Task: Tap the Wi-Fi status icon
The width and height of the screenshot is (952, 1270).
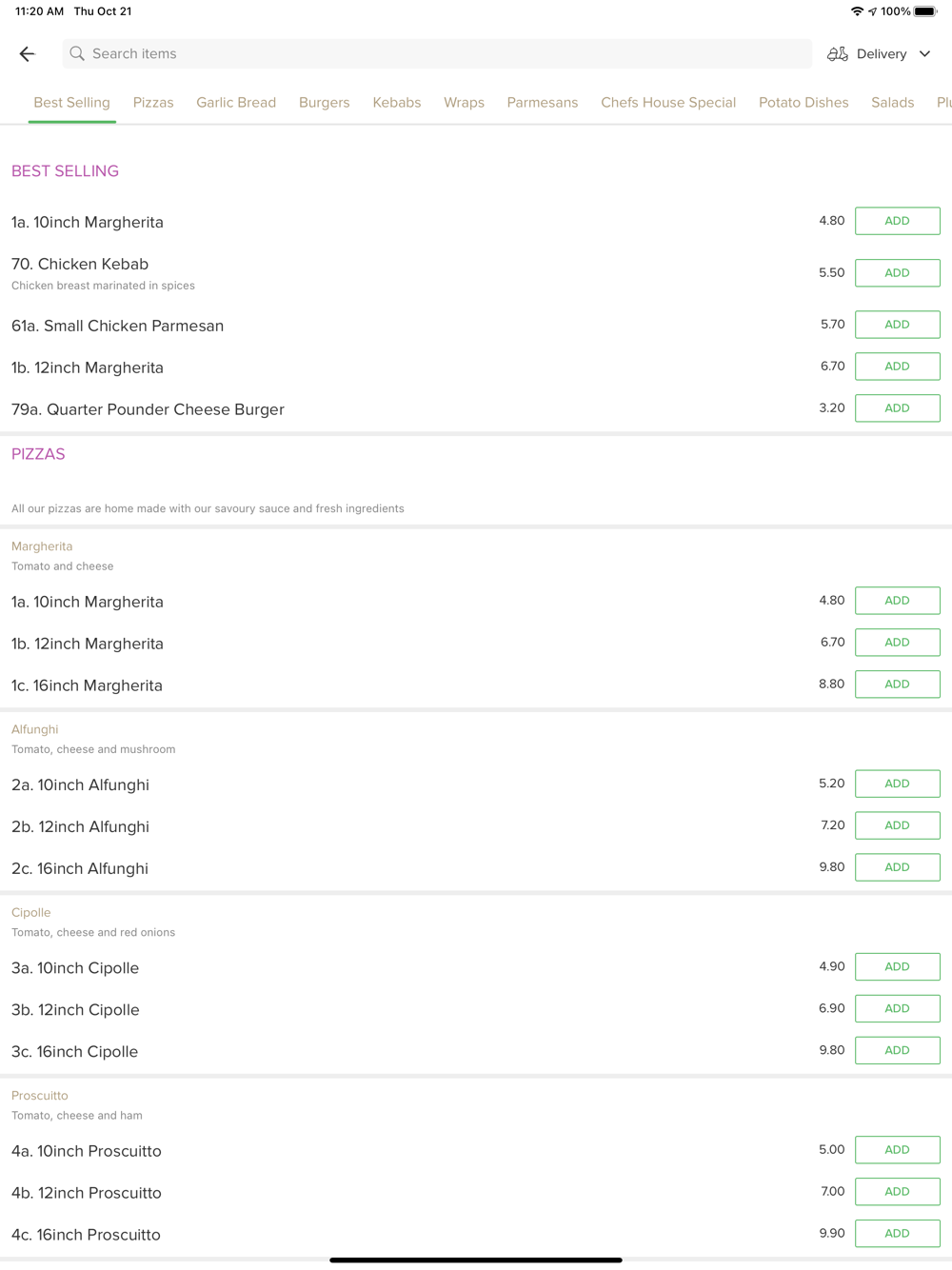Action: click(857, 11)
